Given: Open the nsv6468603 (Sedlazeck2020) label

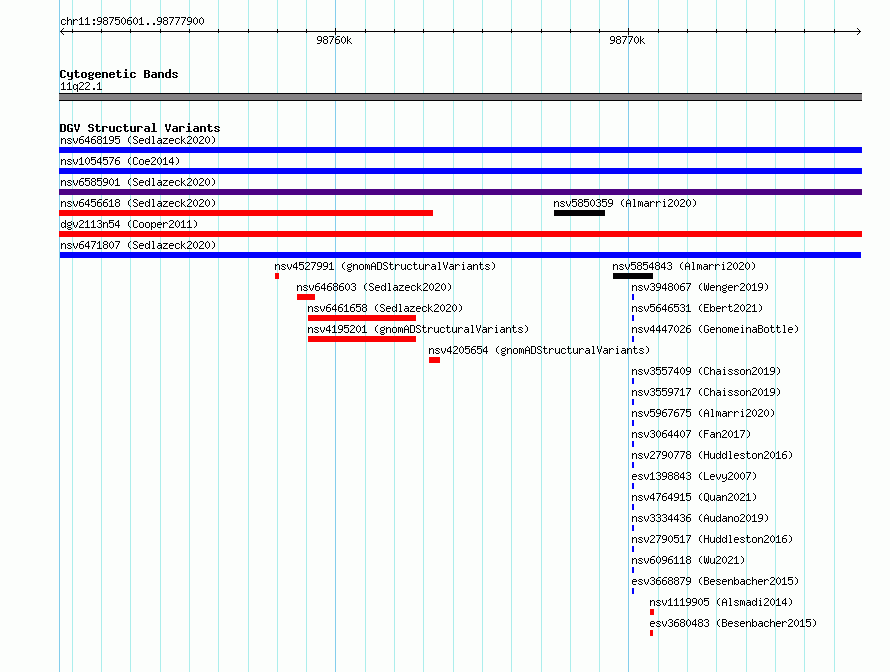Looking at the screenshot, I should [374, 287].
